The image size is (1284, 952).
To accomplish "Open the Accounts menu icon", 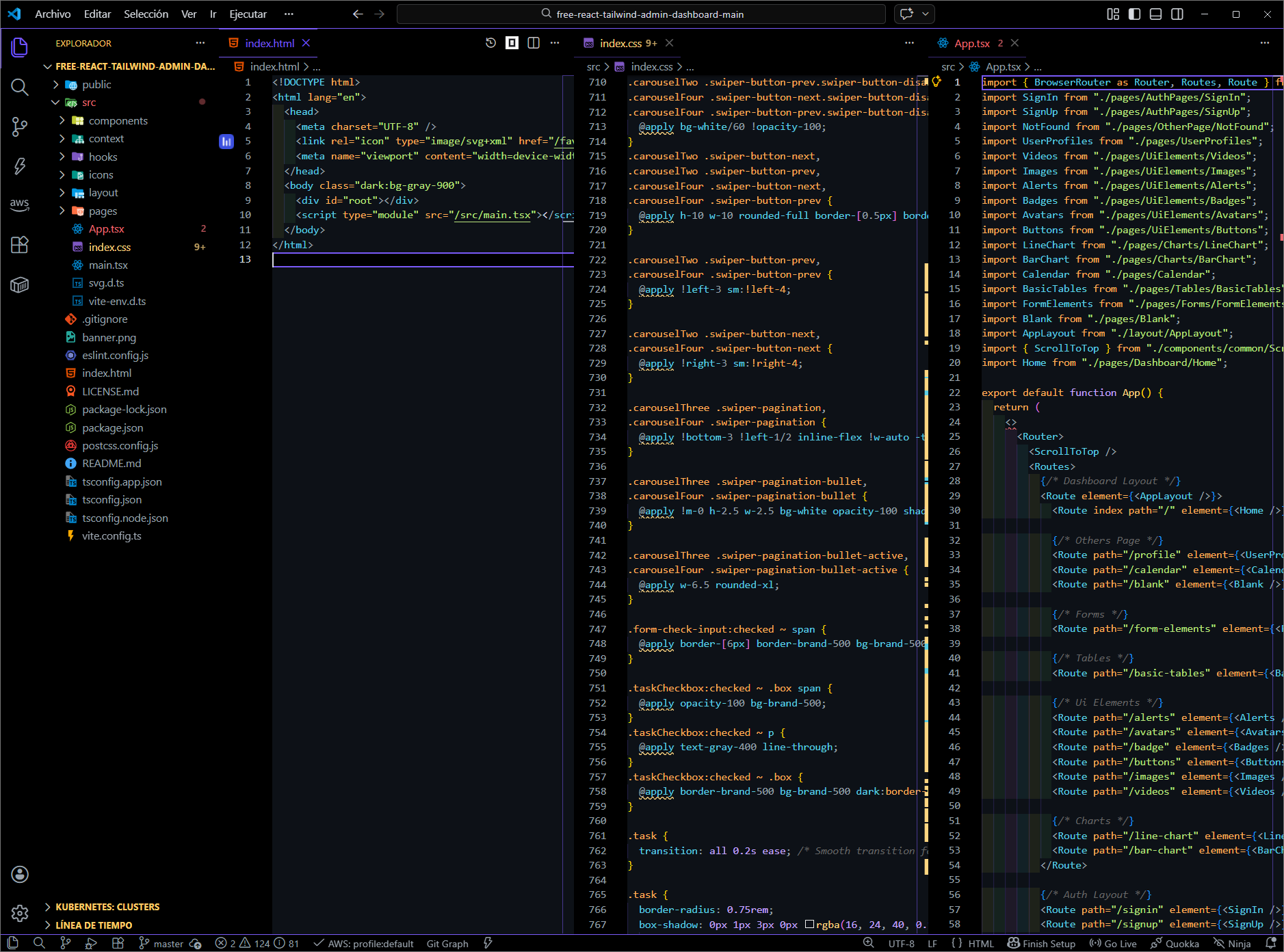I will [x=20, y=874].
